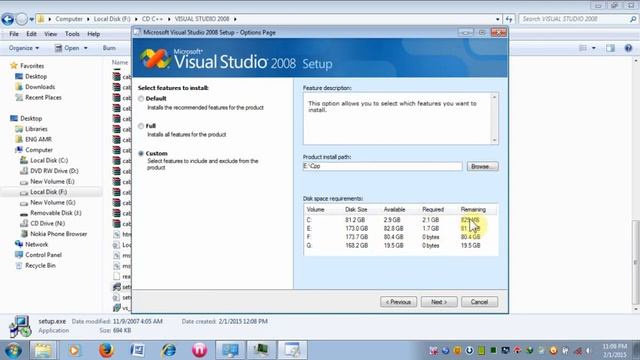Open the pink round taskbar app icon
Screen dimensions: 640x360
click(x=200, y=350)
